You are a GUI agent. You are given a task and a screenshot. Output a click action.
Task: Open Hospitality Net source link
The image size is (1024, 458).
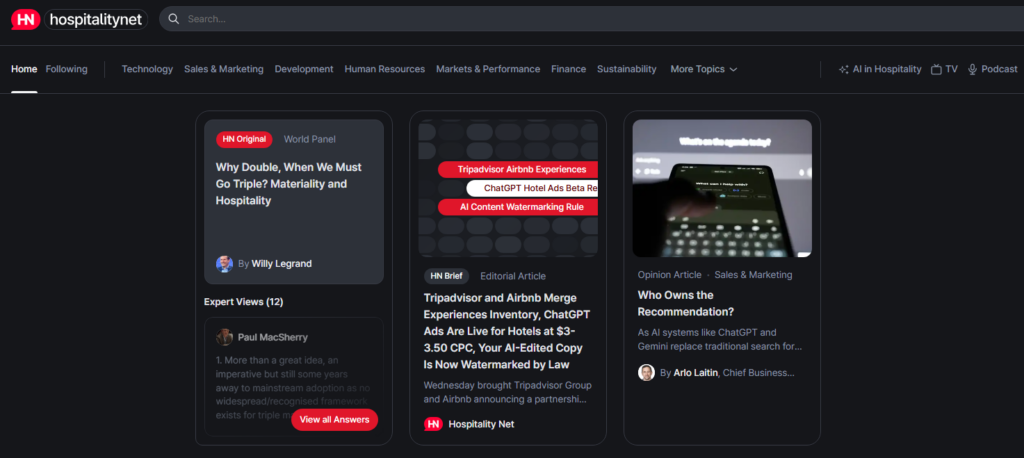tap(481, 424)
